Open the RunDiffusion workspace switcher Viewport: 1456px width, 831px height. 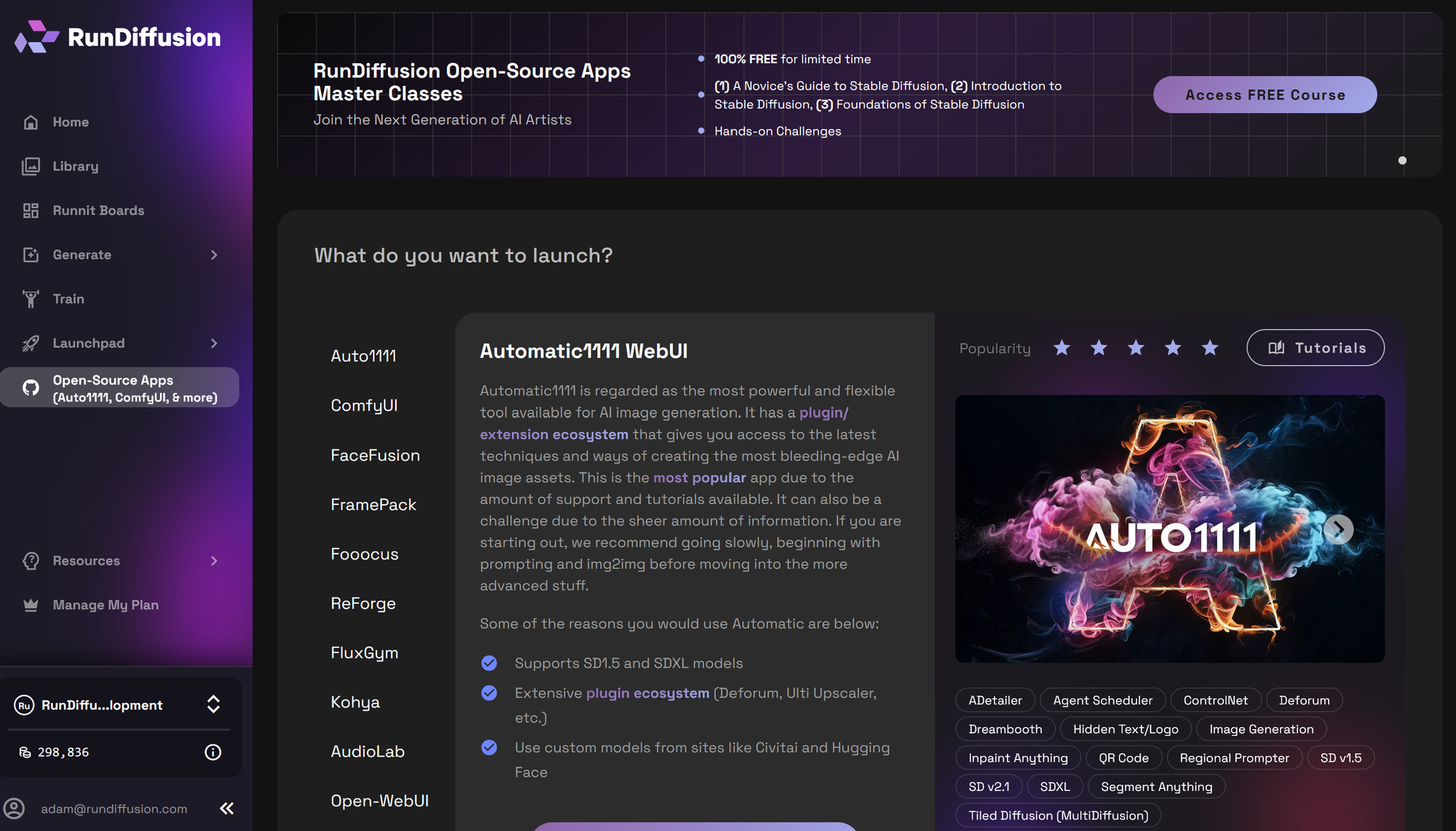(x=213, y=704)
